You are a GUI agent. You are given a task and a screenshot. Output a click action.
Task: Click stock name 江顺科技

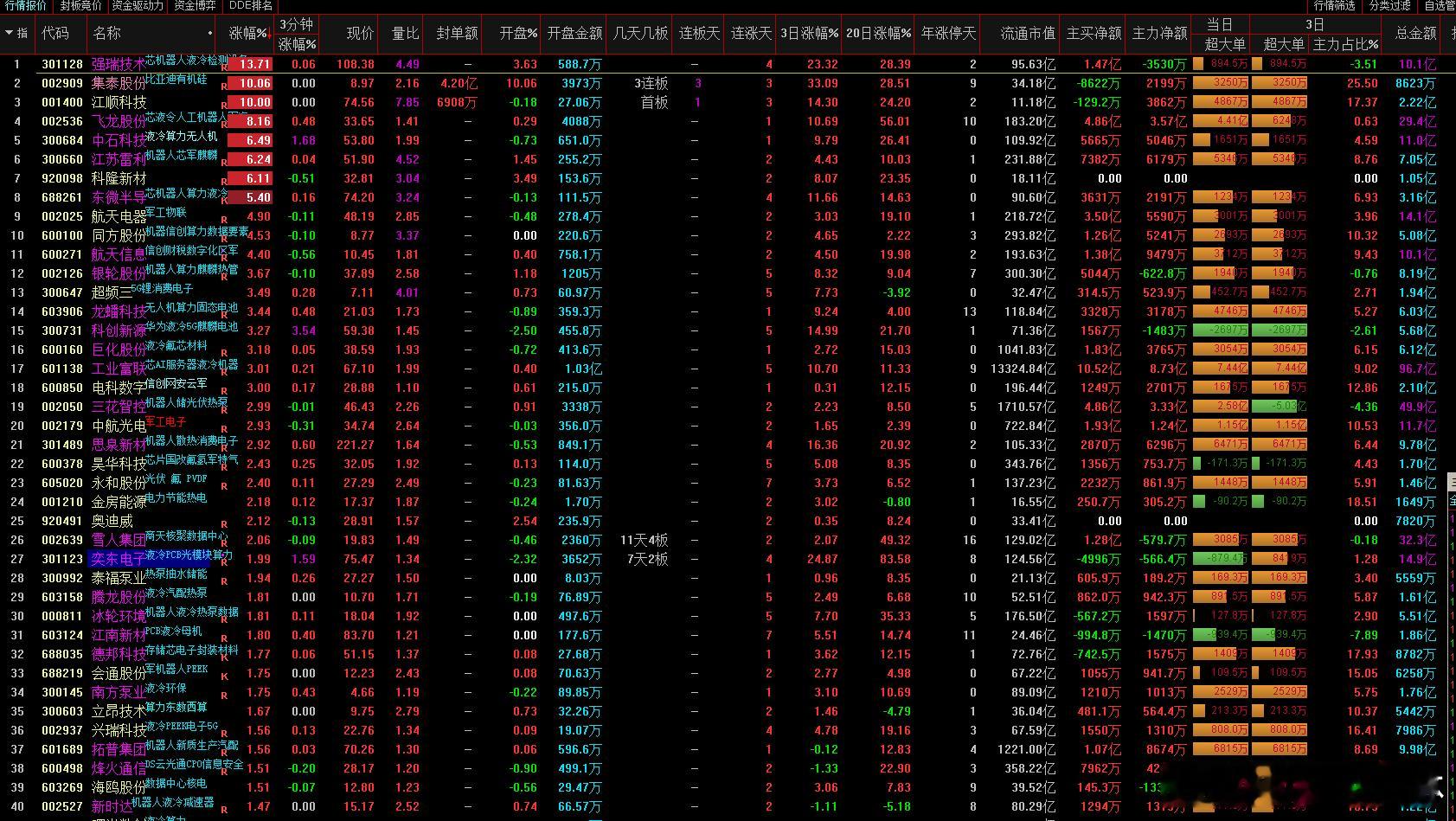119,102
